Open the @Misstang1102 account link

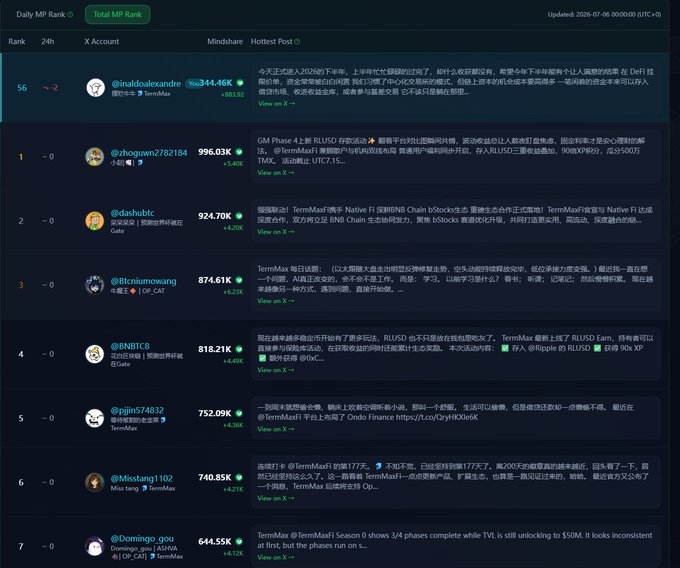(141, 478)
